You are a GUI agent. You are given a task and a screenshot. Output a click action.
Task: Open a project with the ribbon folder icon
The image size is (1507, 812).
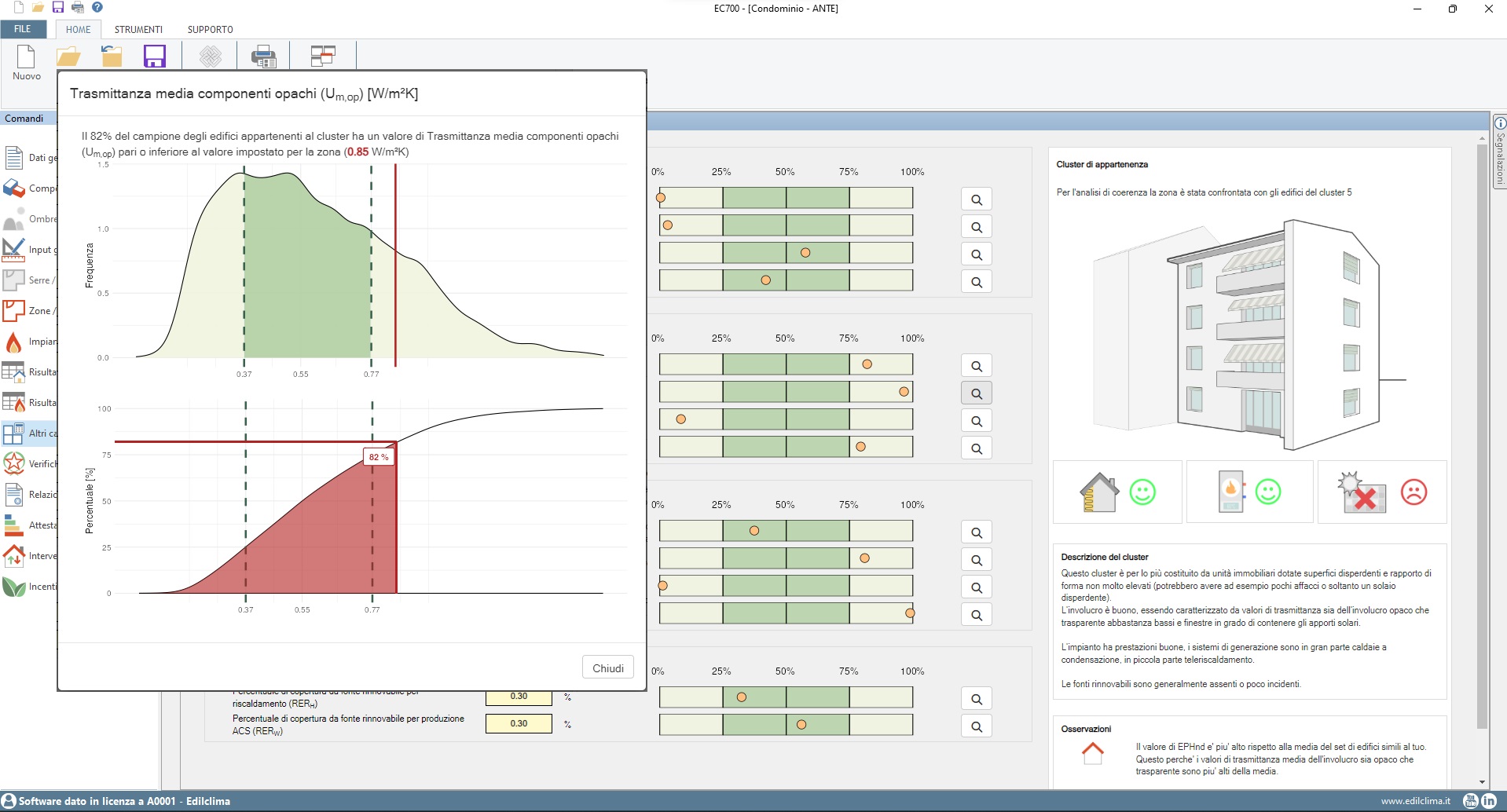tap(68, 57)
